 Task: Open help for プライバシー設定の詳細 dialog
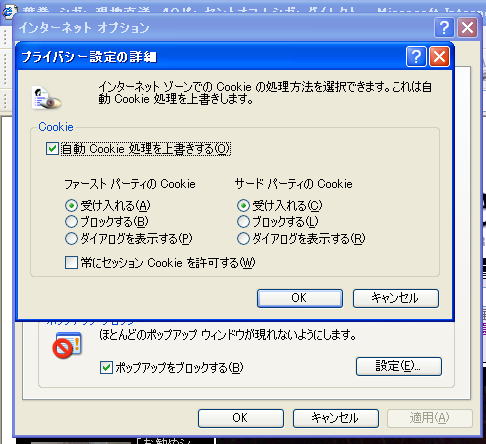tap(416, 57)
